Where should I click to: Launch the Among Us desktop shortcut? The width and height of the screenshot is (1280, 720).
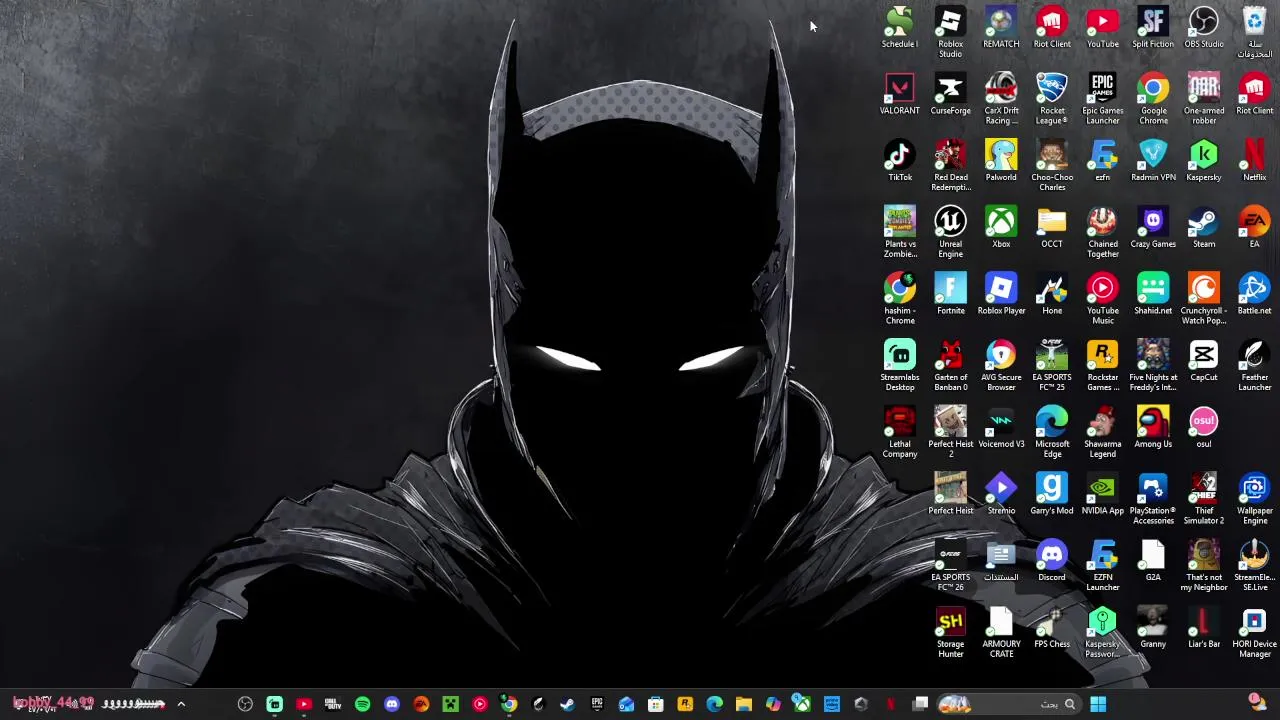(x=1153, y=428)
